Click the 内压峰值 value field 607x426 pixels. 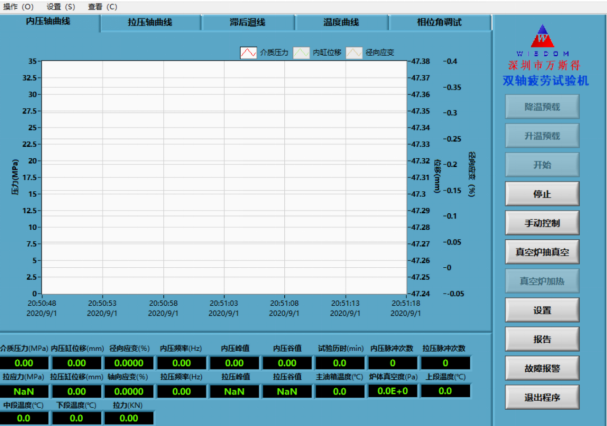click(x=234, y=363)
